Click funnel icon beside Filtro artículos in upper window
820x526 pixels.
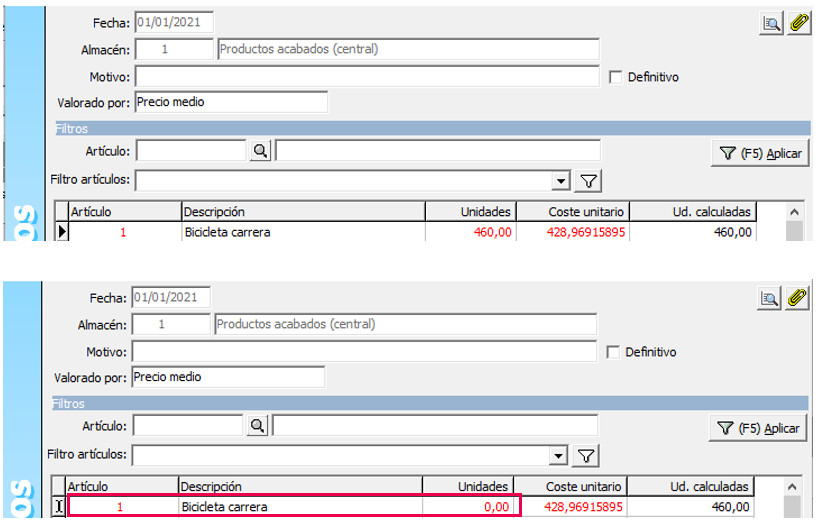[588, 181]
